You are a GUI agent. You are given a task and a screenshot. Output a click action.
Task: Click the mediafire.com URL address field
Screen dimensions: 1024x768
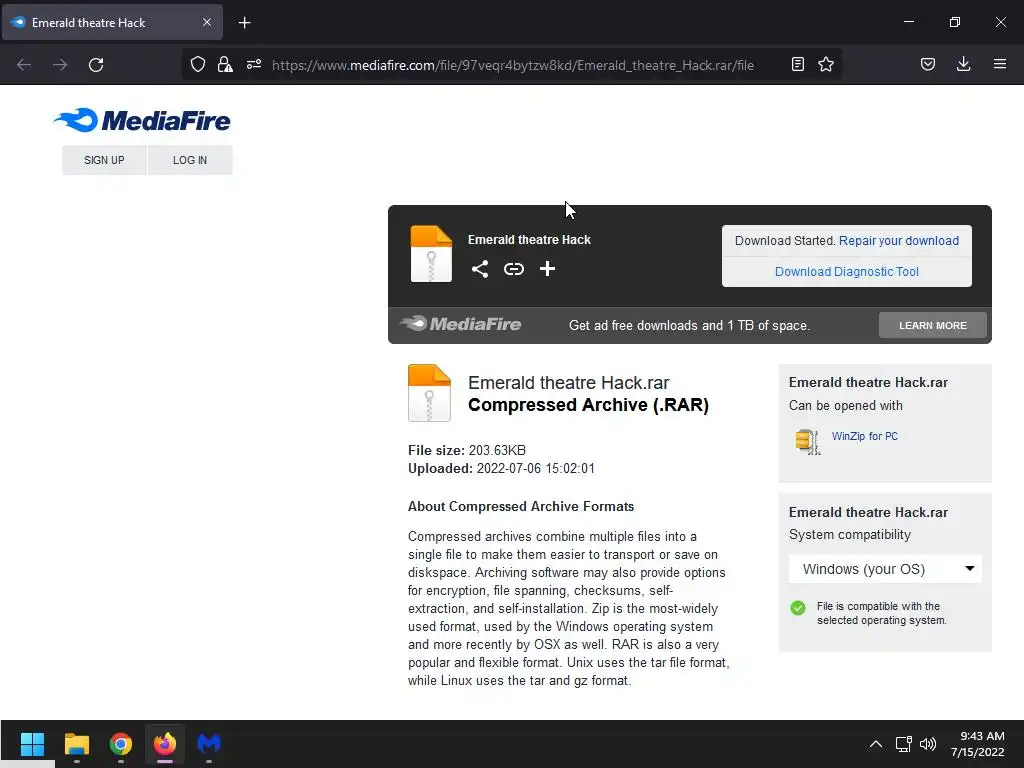tap(513, 65)
